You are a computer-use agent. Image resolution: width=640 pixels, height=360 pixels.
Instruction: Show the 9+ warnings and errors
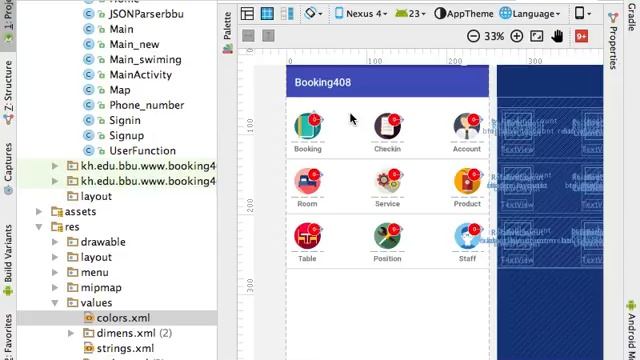coord(581,36)
